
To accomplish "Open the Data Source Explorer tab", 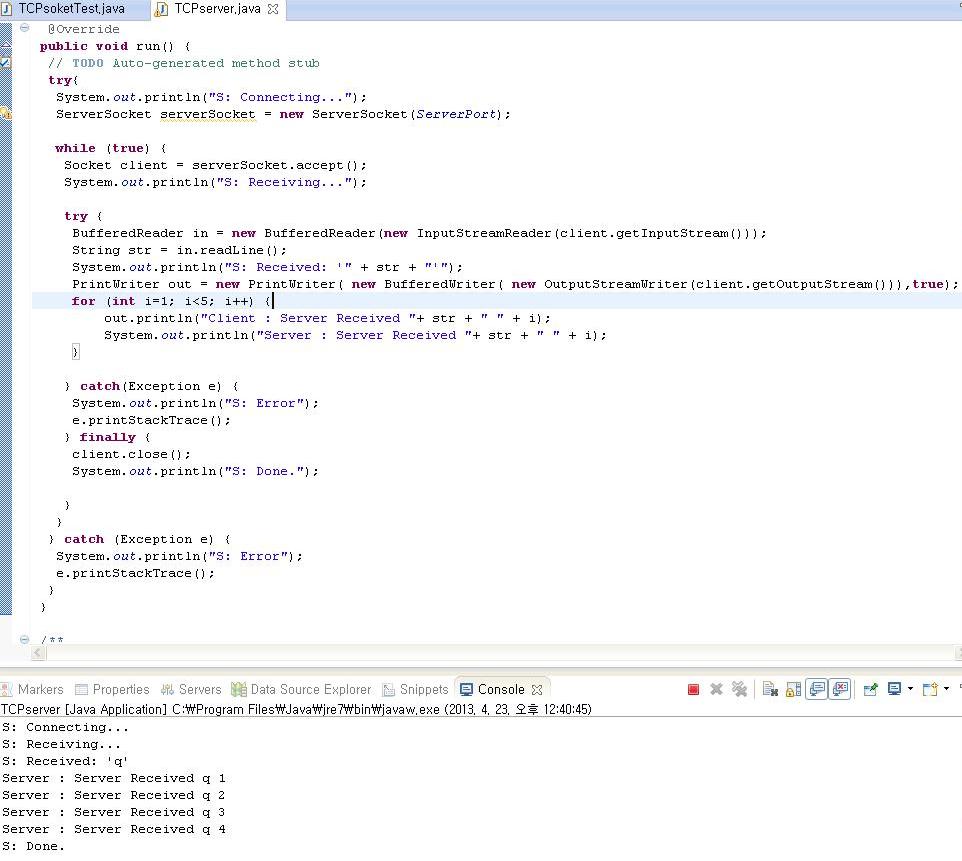I will (301, 689).
